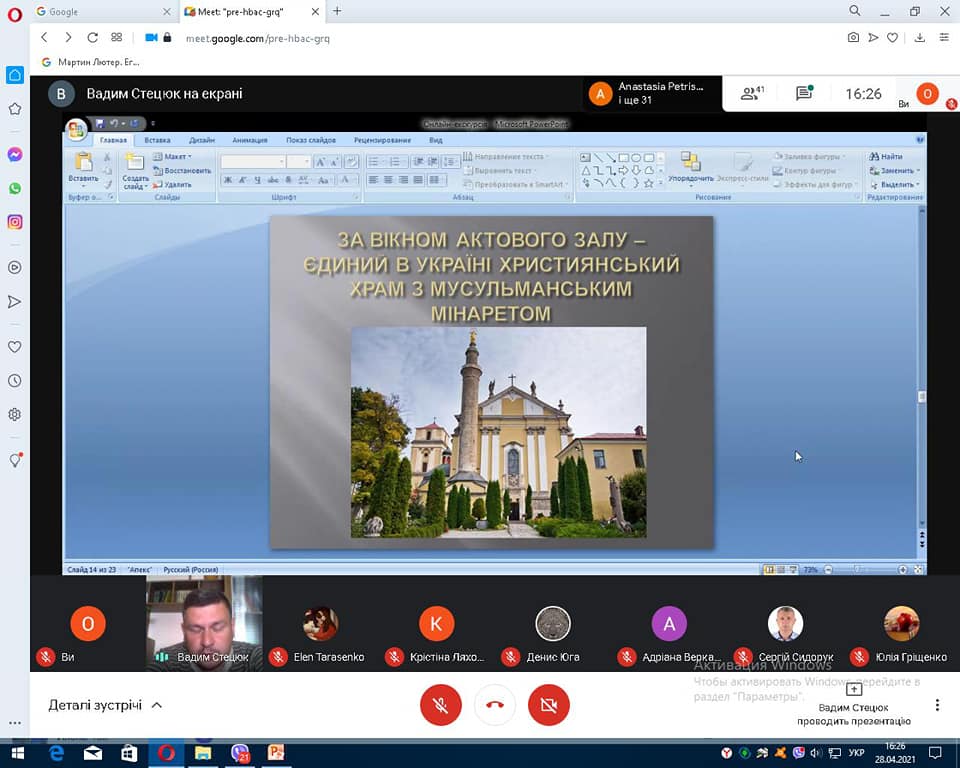This screenshot has height=768, width=960.
Task: Open the three-dot more options menu
Action: [x=937, y=705]
